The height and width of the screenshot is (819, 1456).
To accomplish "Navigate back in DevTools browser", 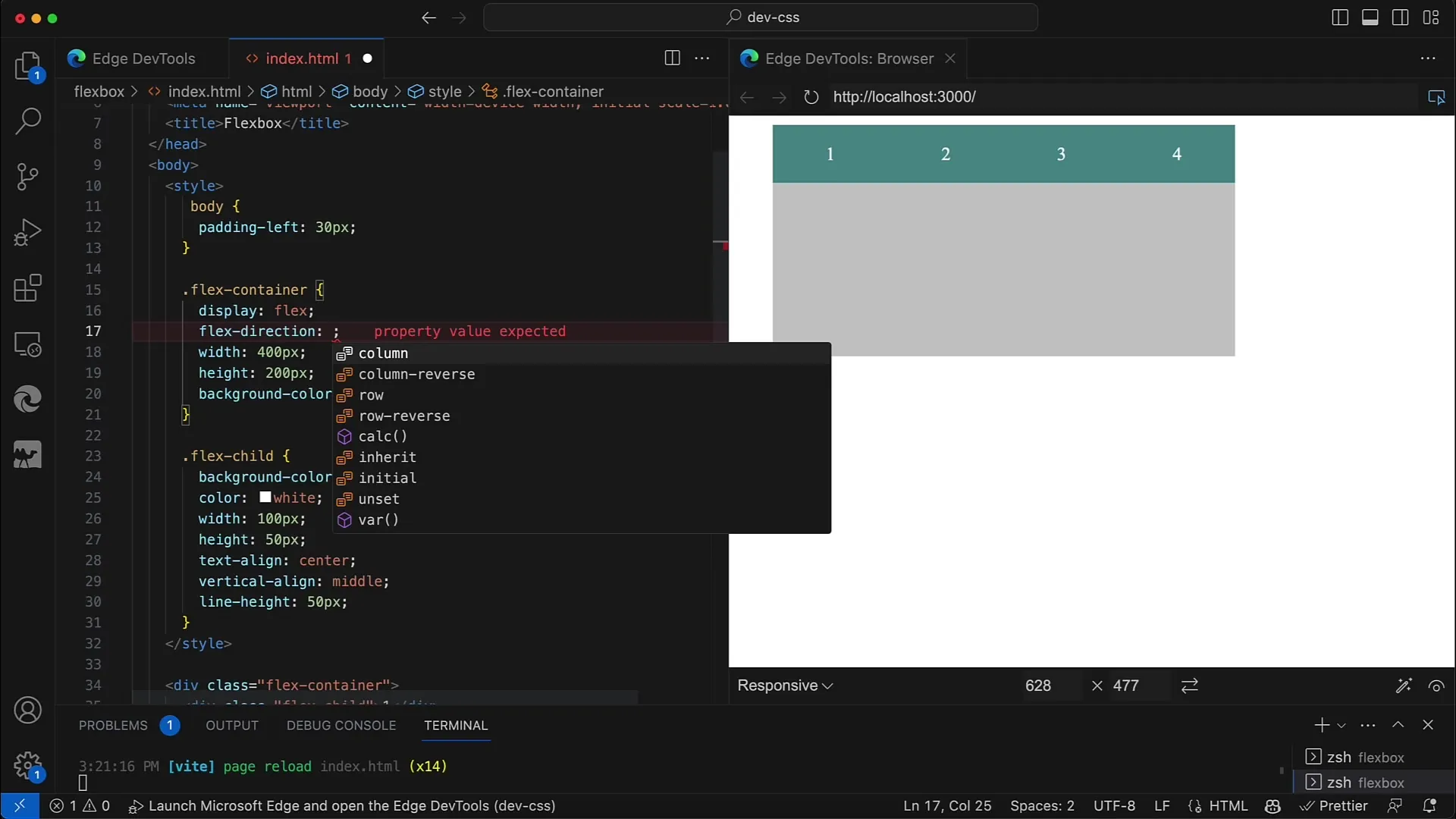I will 747,97.
